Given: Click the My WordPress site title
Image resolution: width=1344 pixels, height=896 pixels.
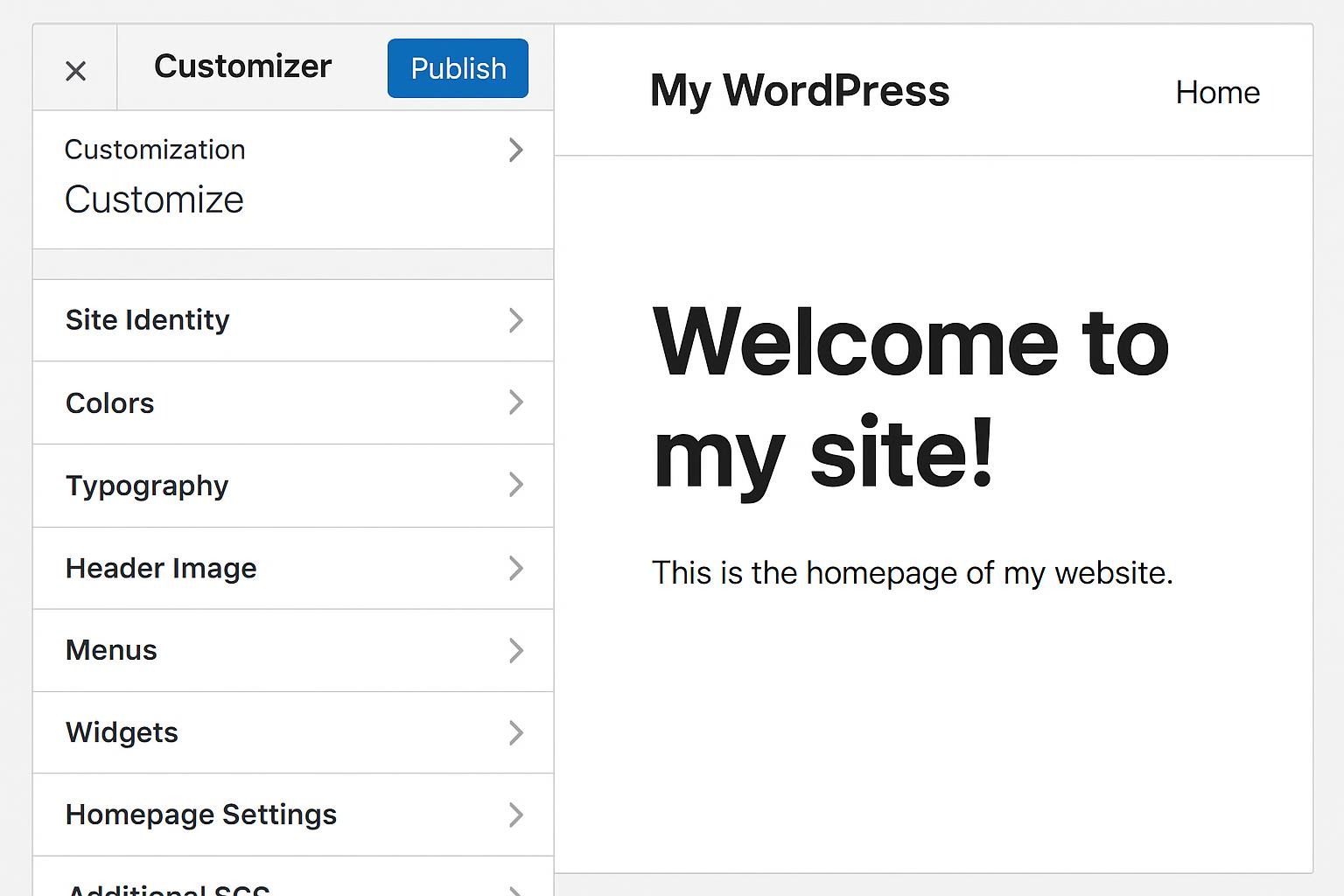Looking at the screenshot, I should point(799,91).
